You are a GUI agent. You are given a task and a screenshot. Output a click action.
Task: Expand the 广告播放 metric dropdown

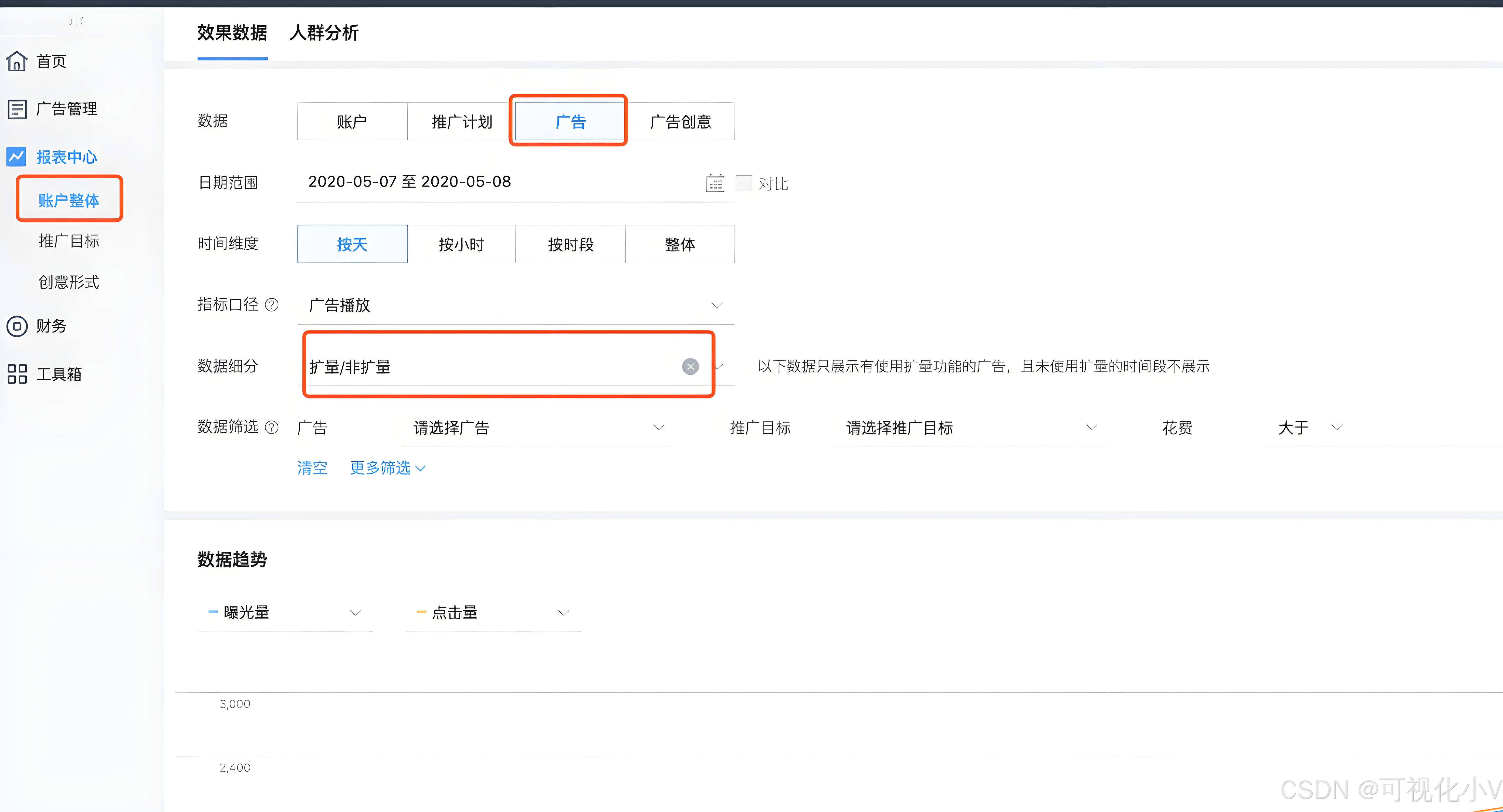pyautogui.click(x=716, y=305)
